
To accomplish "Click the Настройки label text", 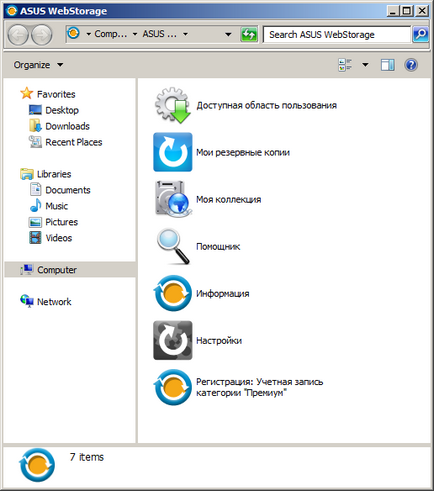I will coord(219,341).
